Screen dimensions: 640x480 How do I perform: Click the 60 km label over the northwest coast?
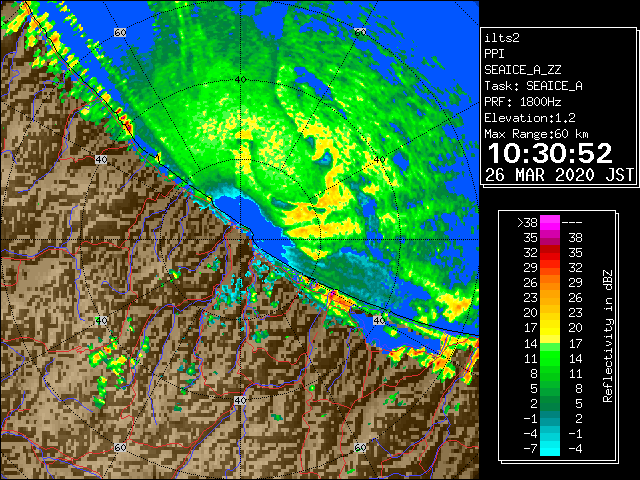coord(120,32)
